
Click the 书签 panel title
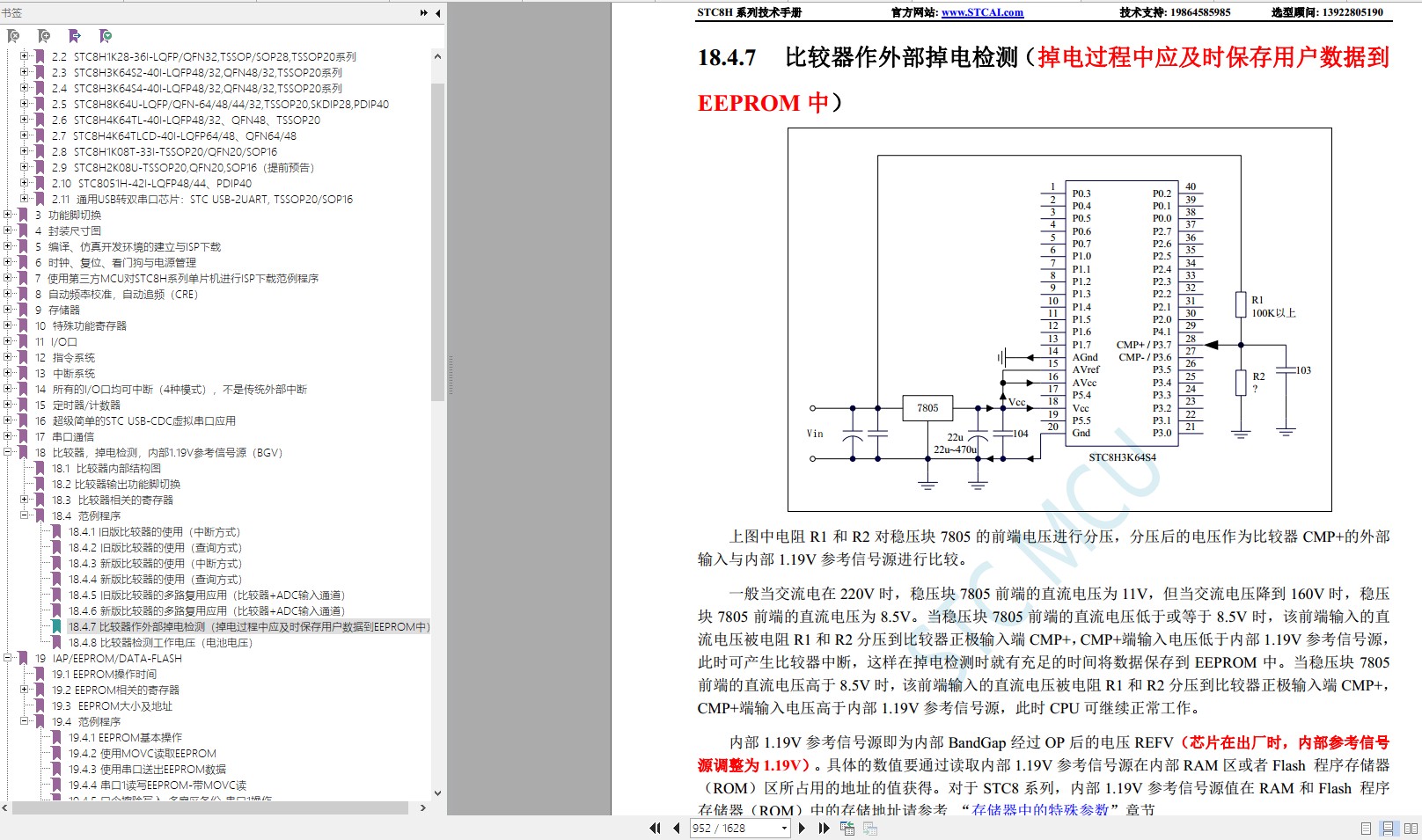(x=11, y=13)
